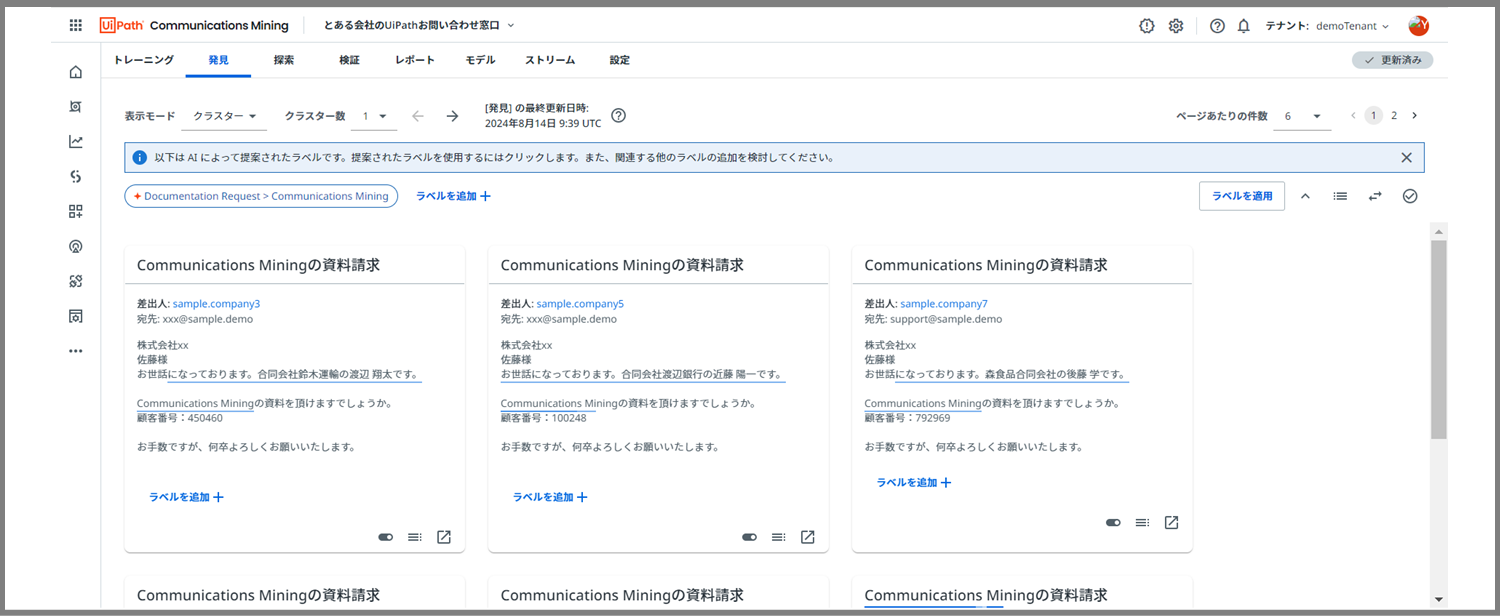Switch to the ストリーム tab
Image resolution: width=1500 pixels, height=616 pixels.
550,60
